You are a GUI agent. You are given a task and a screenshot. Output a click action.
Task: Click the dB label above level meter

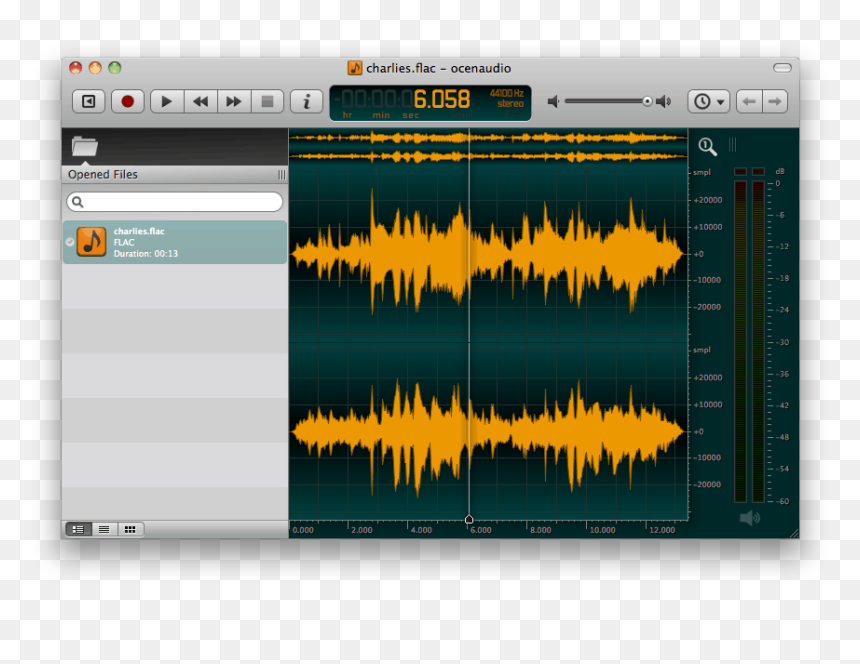779,171
